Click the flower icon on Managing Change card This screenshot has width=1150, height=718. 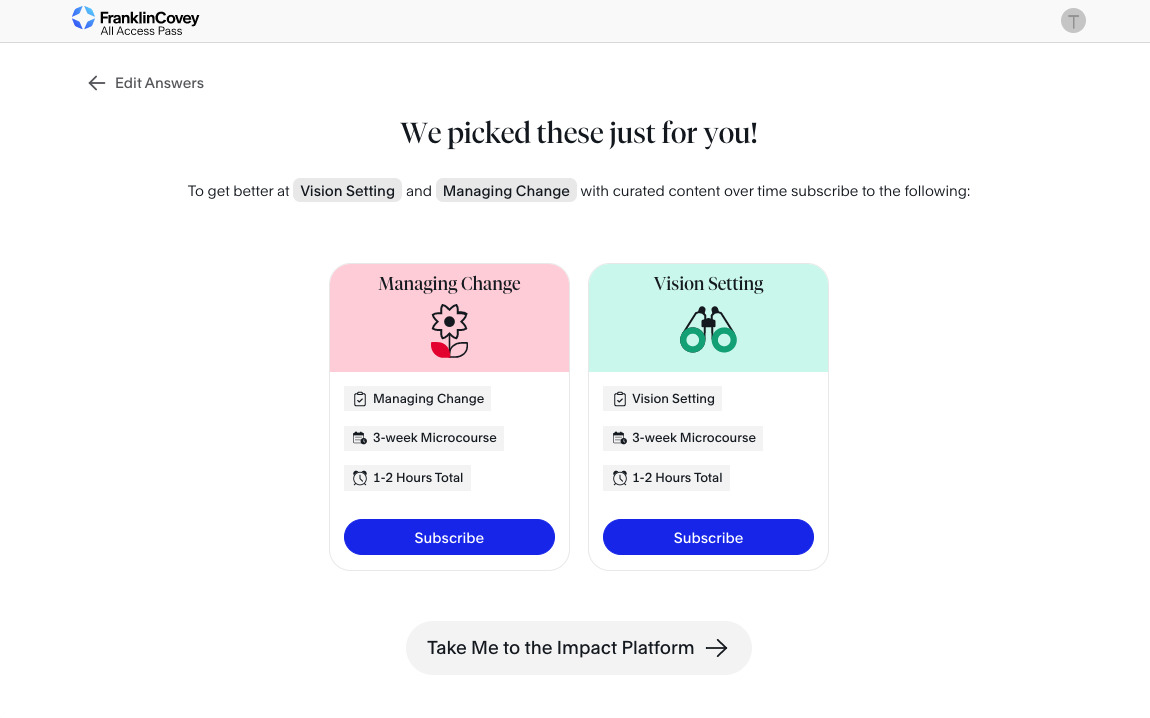(449, 332)
